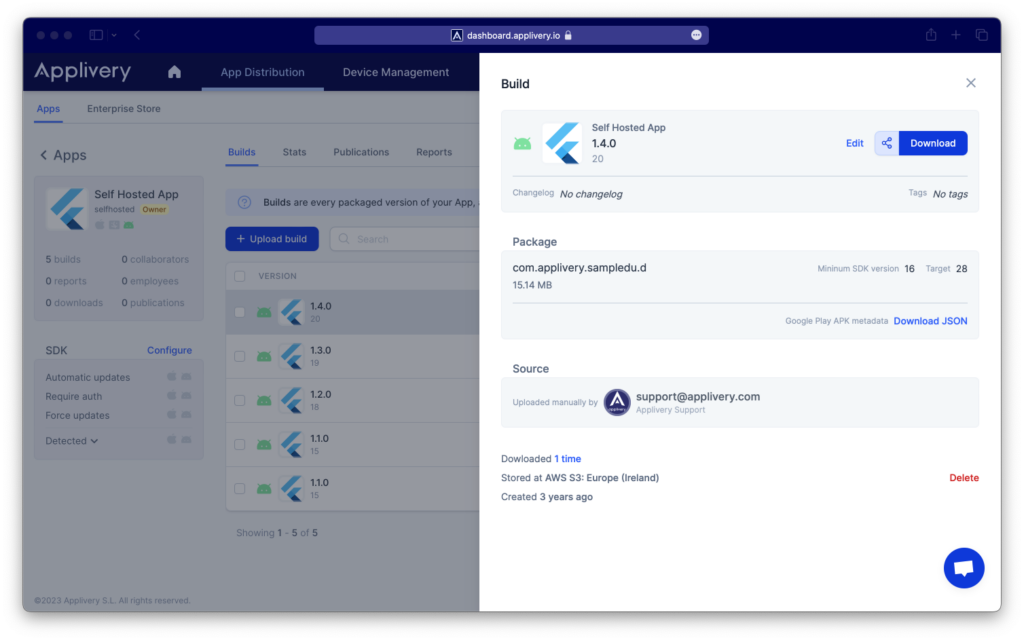Viewport: 1024px width, 640px height.
Task: Select the Apps sub-tab
Action: click(x=48, y=108)
